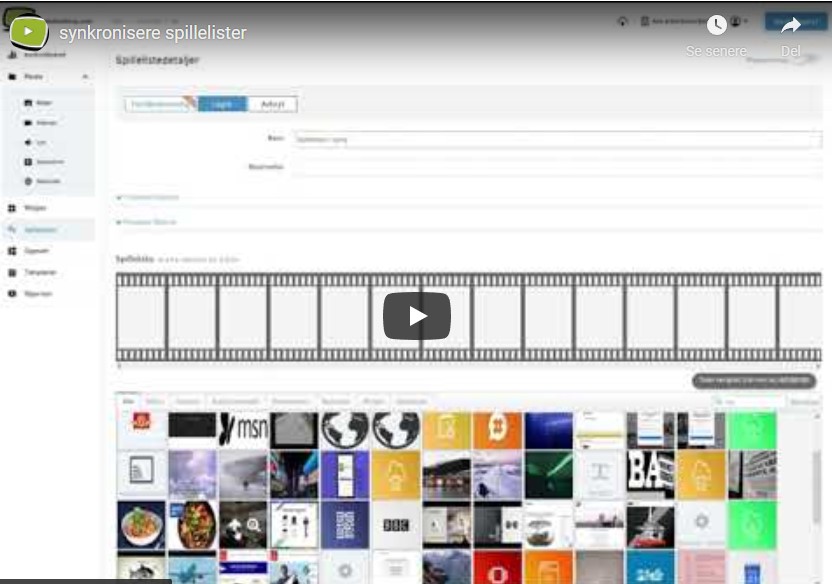Click the cloud upload icon in header

pos(622,21)
